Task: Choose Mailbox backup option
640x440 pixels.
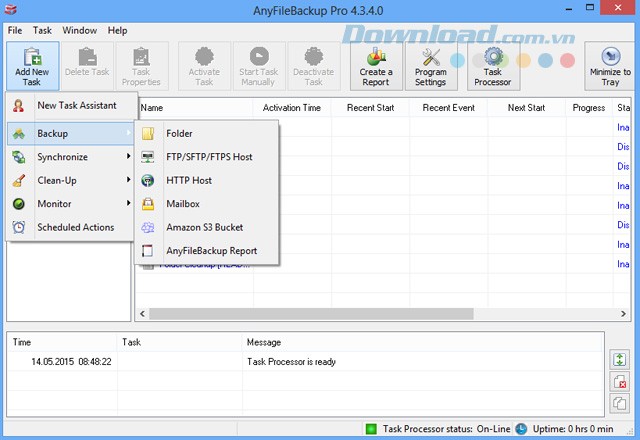Action: (207, 204)
